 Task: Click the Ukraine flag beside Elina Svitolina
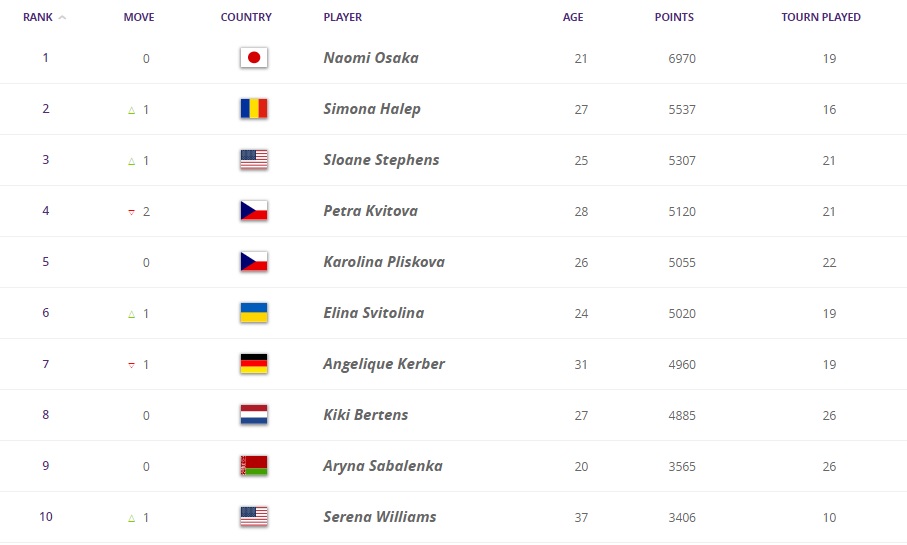point(254,313)
